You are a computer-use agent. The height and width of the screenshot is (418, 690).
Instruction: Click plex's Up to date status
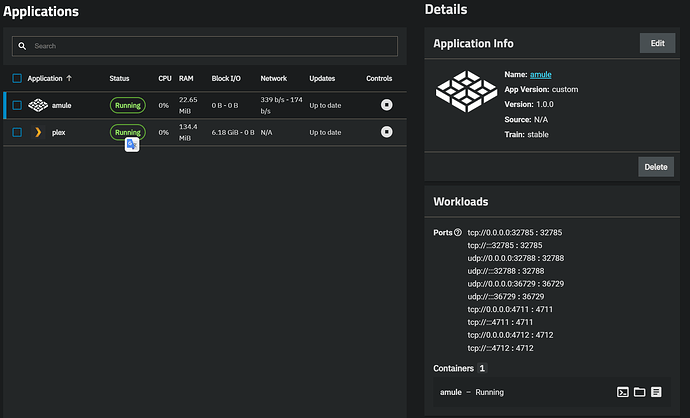(x=325, y=132)
